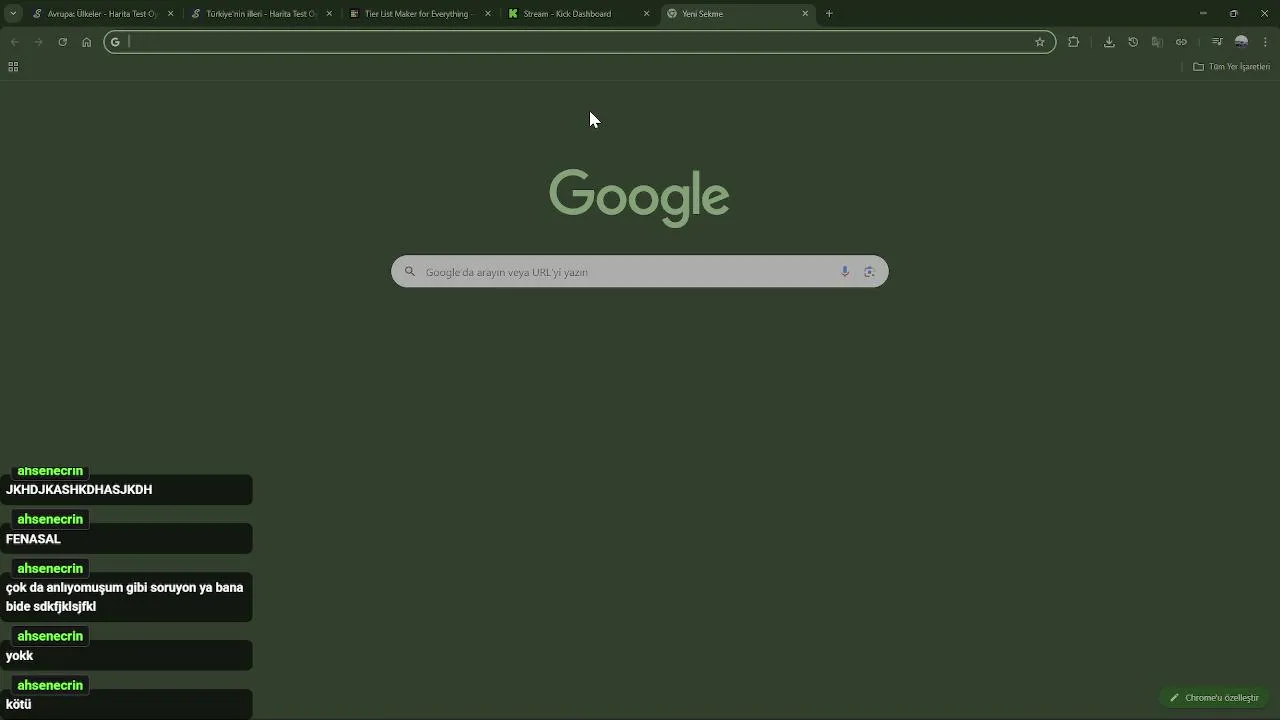Viewport: 1280px width, 720px height.
Task: Open the Downloads tray icon
Action: click(x=1109, y=42)
